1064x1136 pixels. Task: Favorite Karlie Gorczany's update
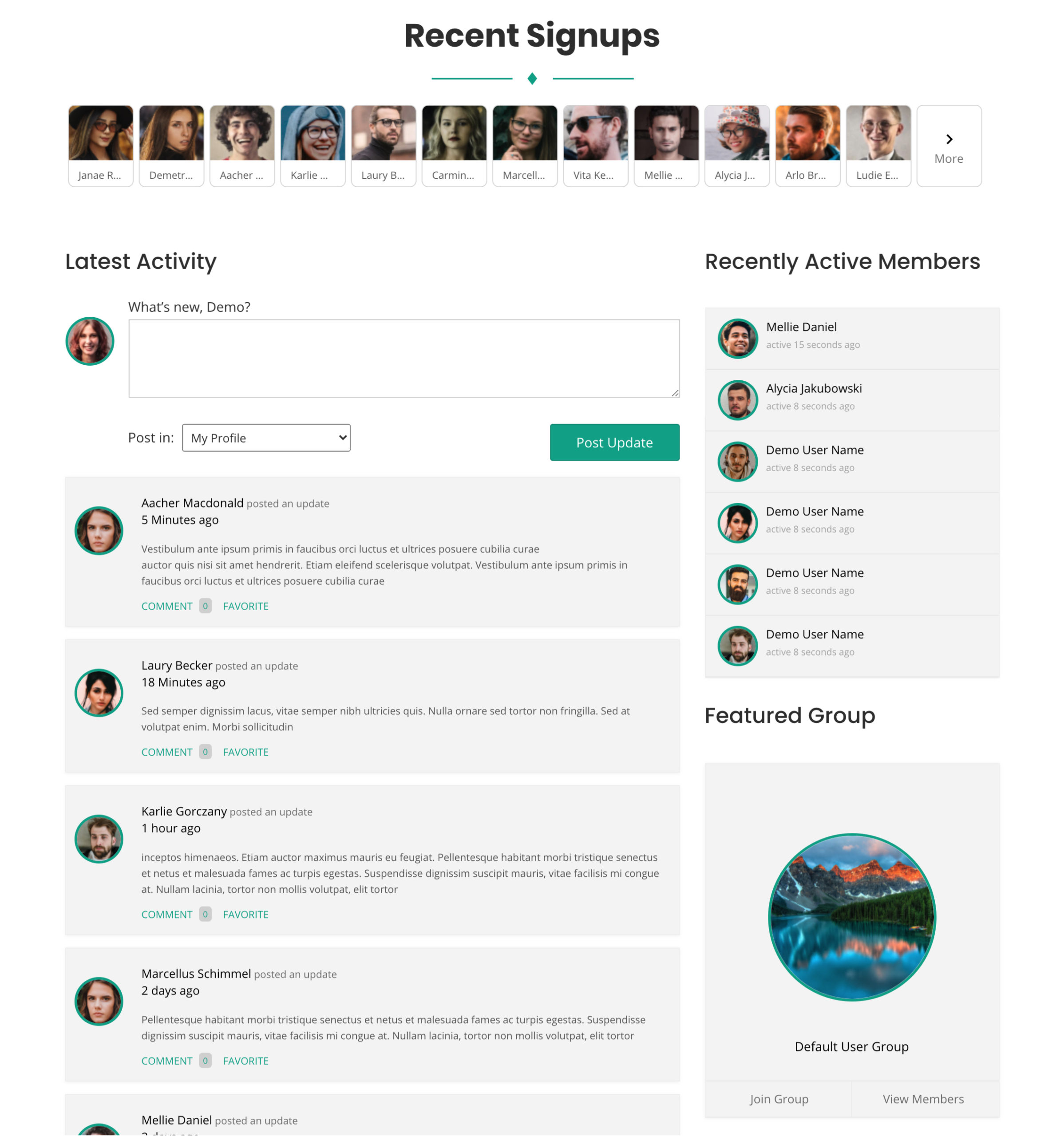245,914
